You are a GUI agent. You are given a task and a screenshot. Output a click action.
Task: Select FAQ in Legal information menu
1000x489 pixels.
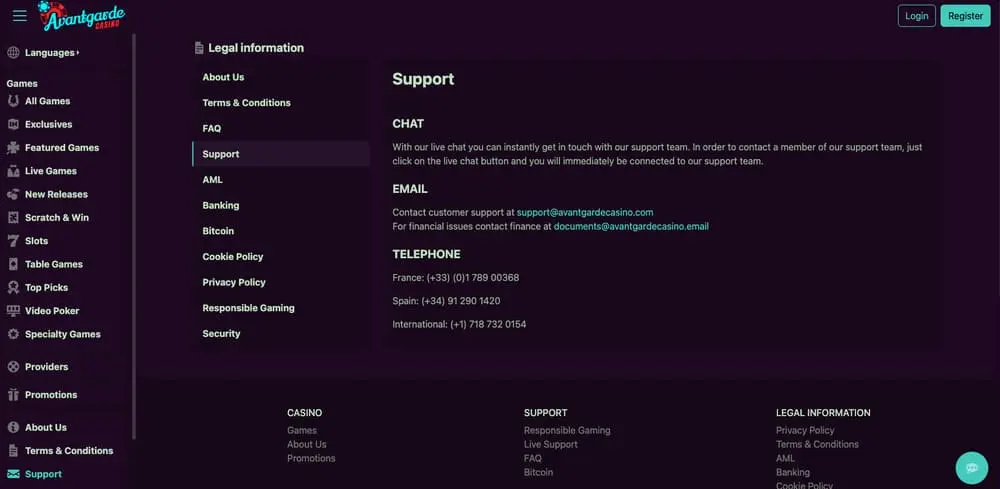[212, 128]
